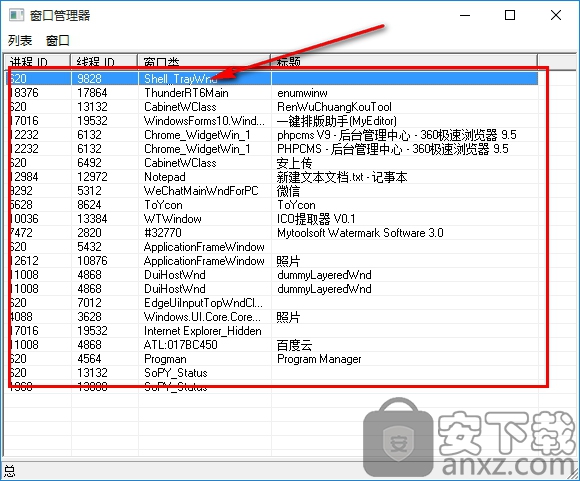The height and width of the screenshot is (481, 580).
Task: Sort by 窗口类 column header
Action: (204, 61)
